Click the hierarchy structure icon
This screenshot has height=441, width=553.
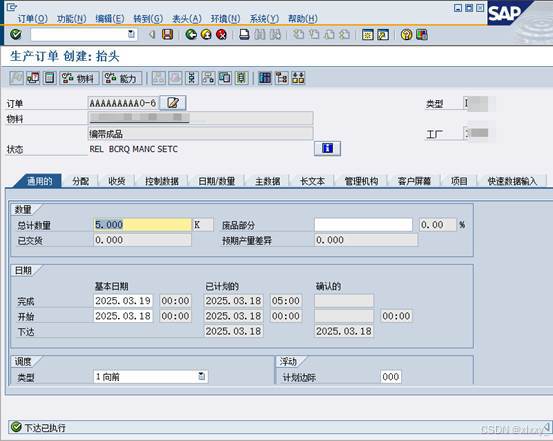pyautogui.click(x=281, y=78)
